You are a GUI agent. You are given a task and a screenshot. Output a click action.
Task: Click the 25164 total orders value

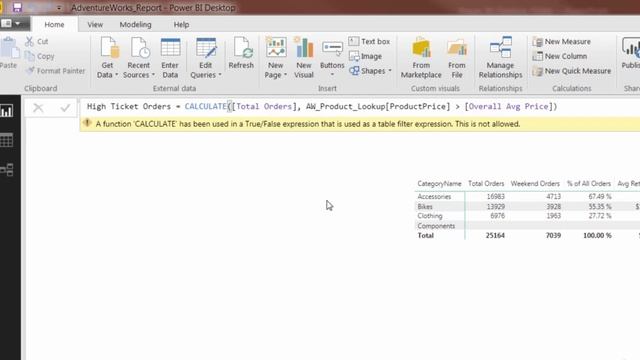pyautogui.click(x=495, y=235)
